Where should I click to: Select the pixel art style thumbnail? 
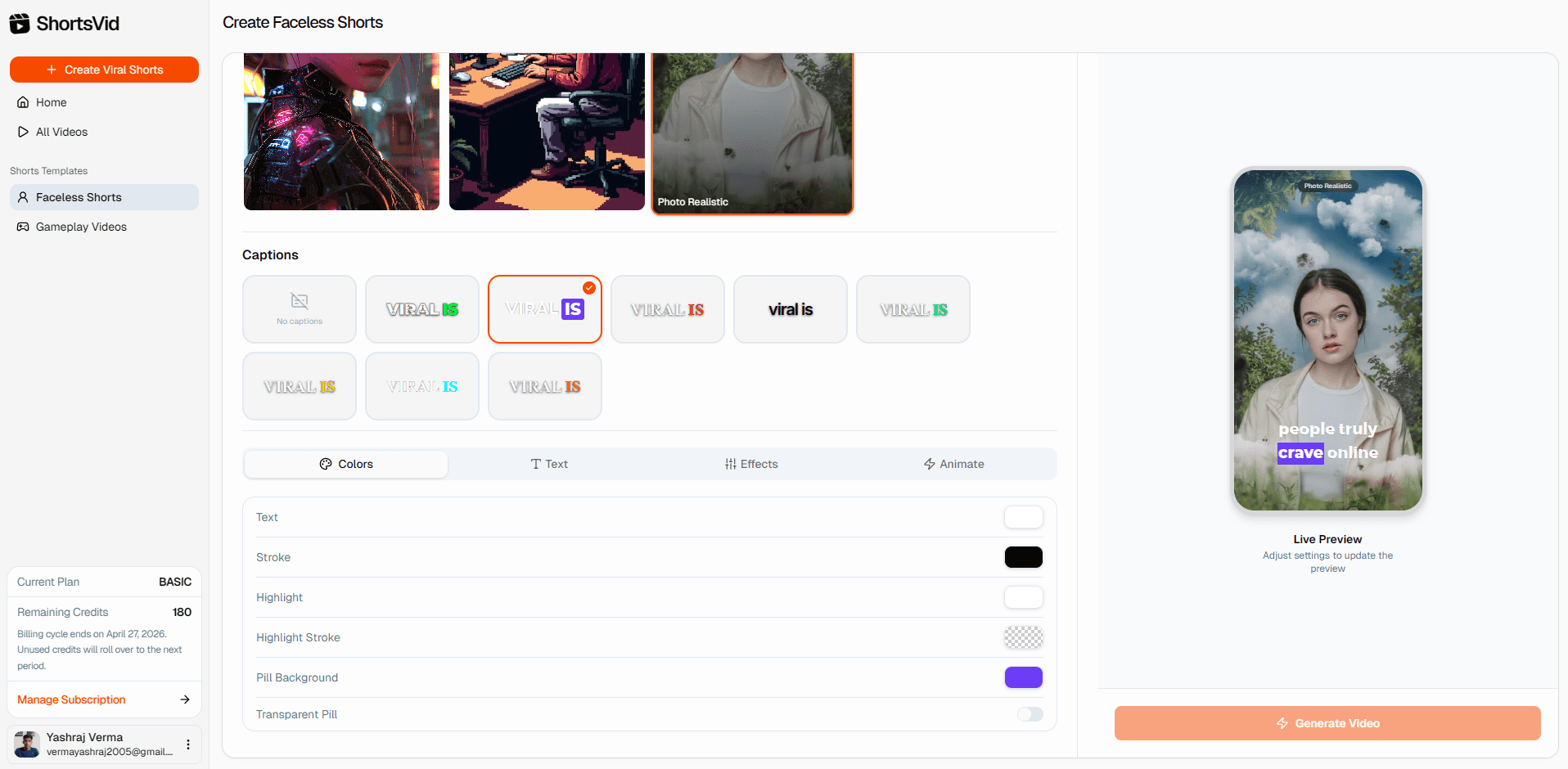pos(547,132)
